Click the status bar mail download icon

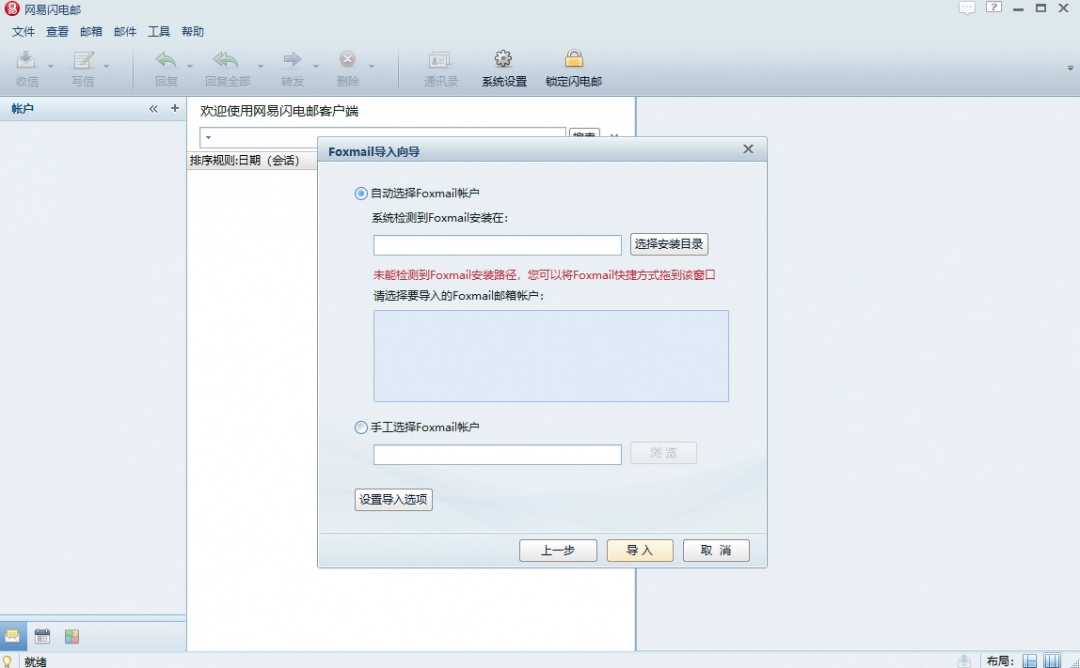[x=964, y=661]
